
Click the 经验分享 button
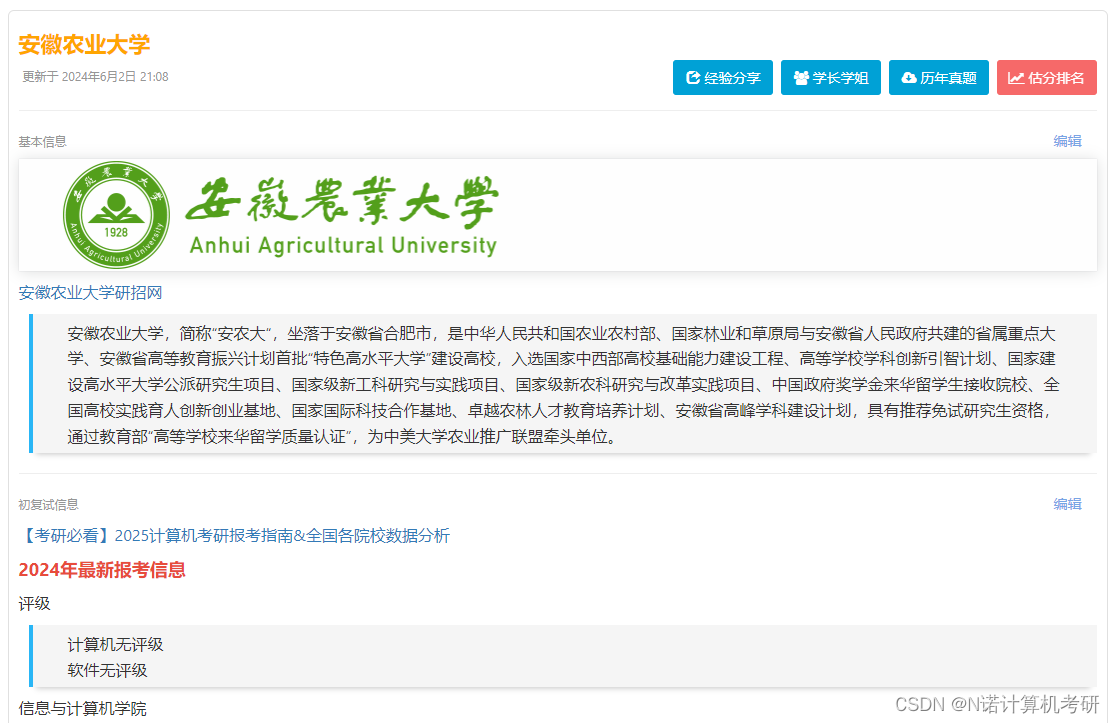point(722,77)
